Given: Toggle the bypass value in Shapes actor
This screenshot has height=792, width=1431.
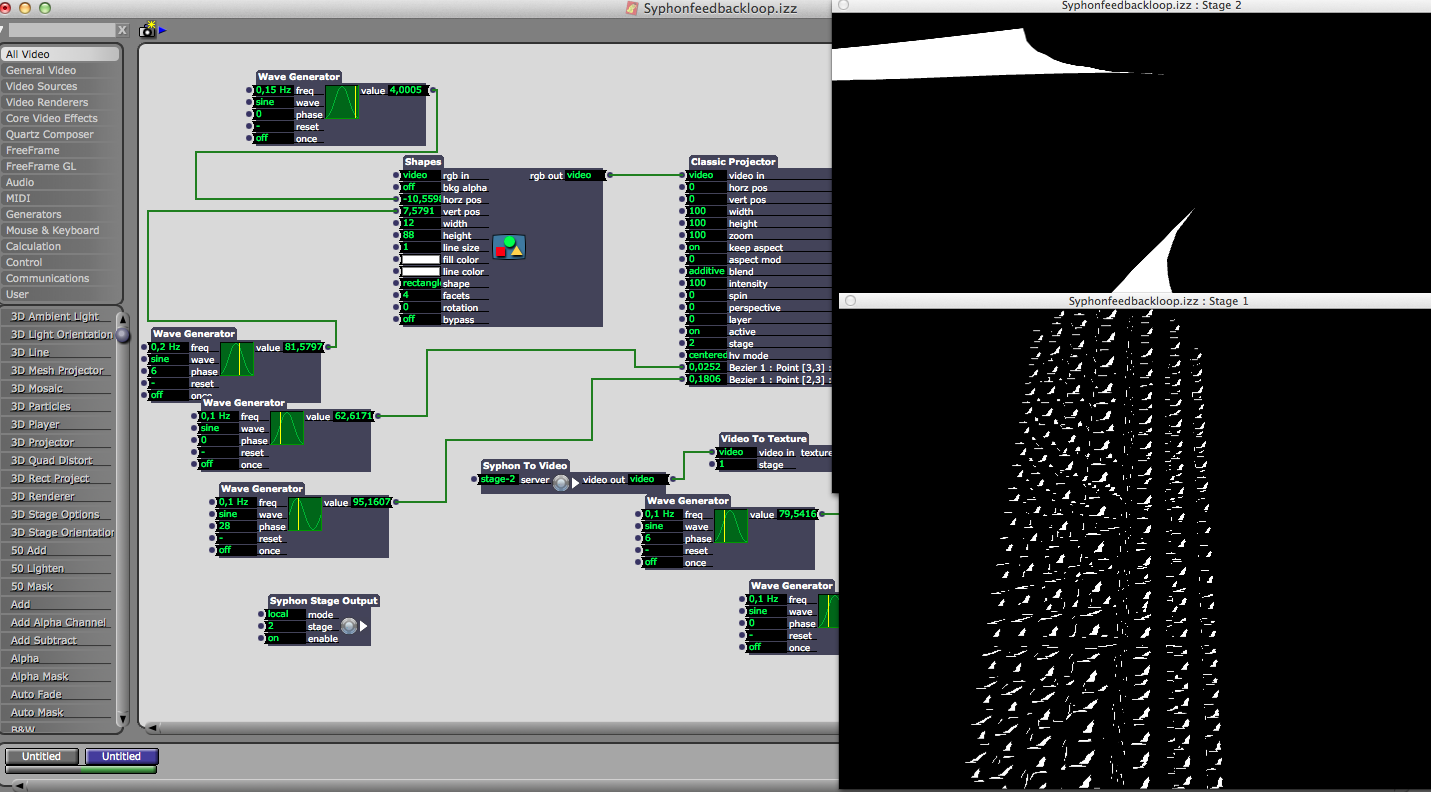Looking at the screenshot, I should (420, 319).
